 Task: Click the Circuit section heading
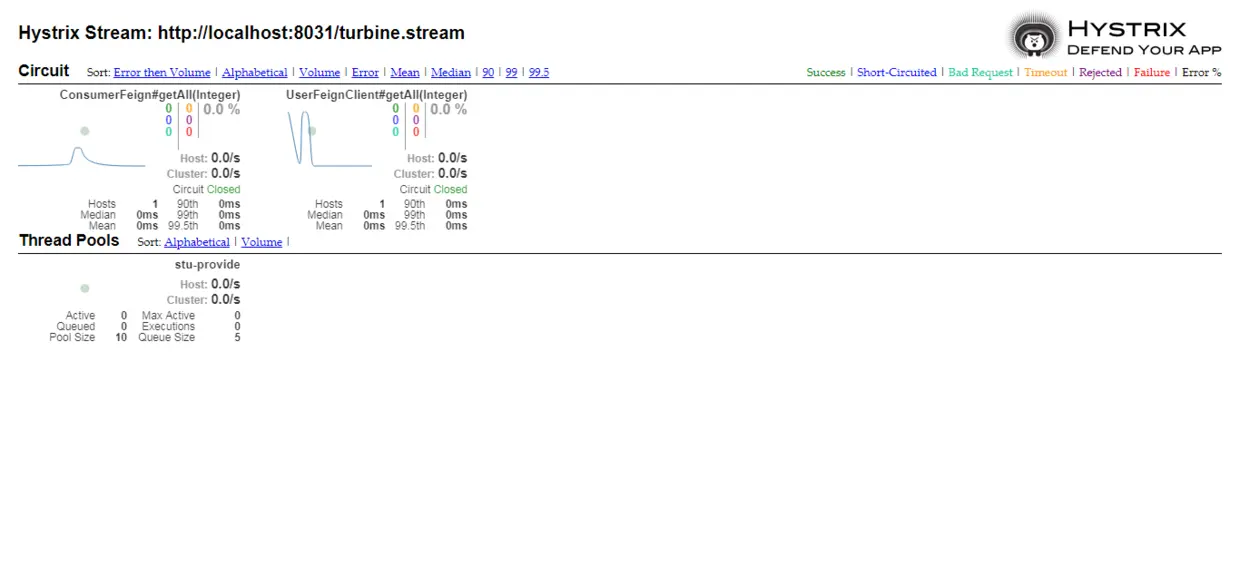pyautogui.click(x=44, y=71)
